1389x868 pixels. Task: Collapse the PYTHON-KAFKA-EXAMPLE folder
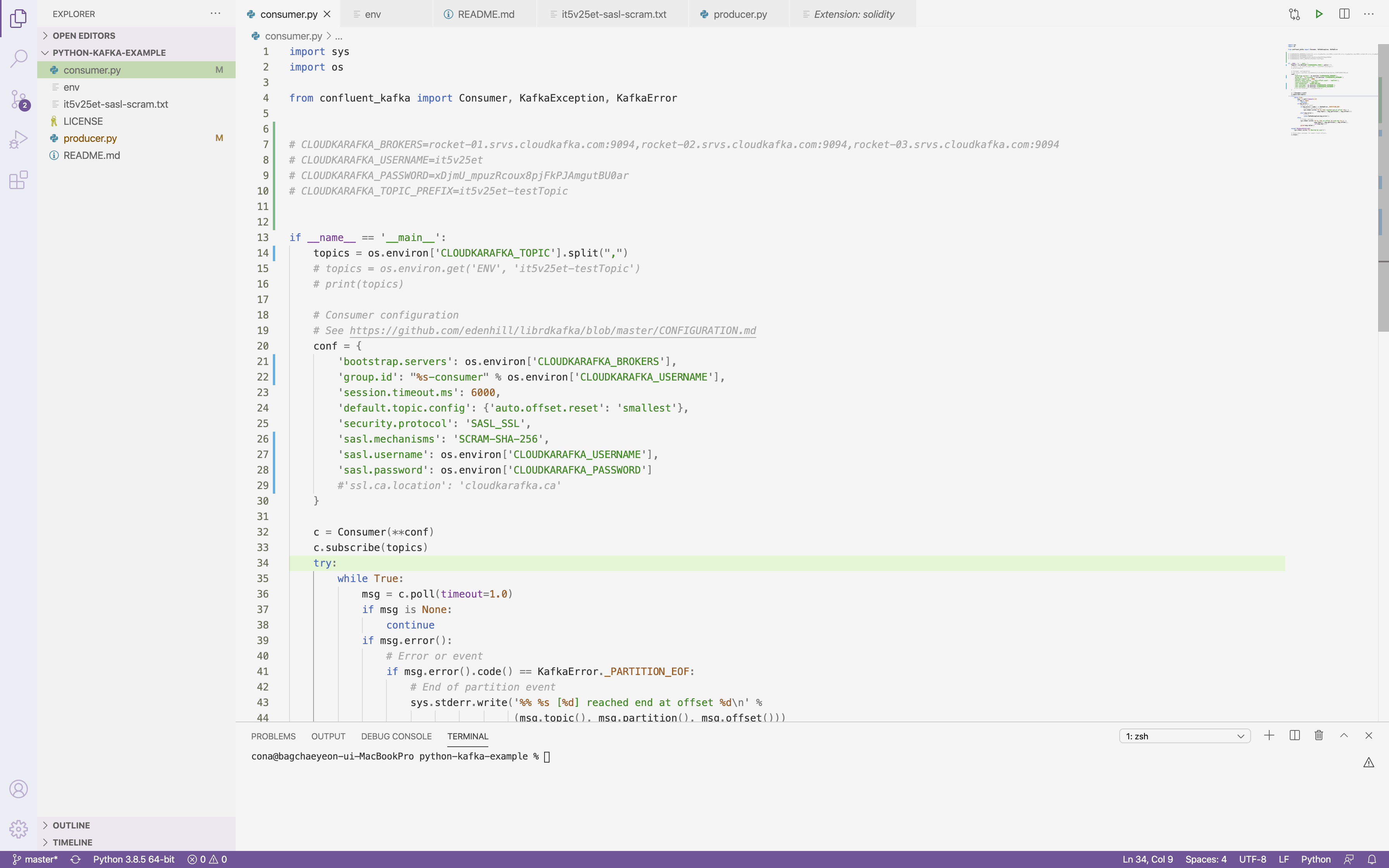[x=109, y=53]
